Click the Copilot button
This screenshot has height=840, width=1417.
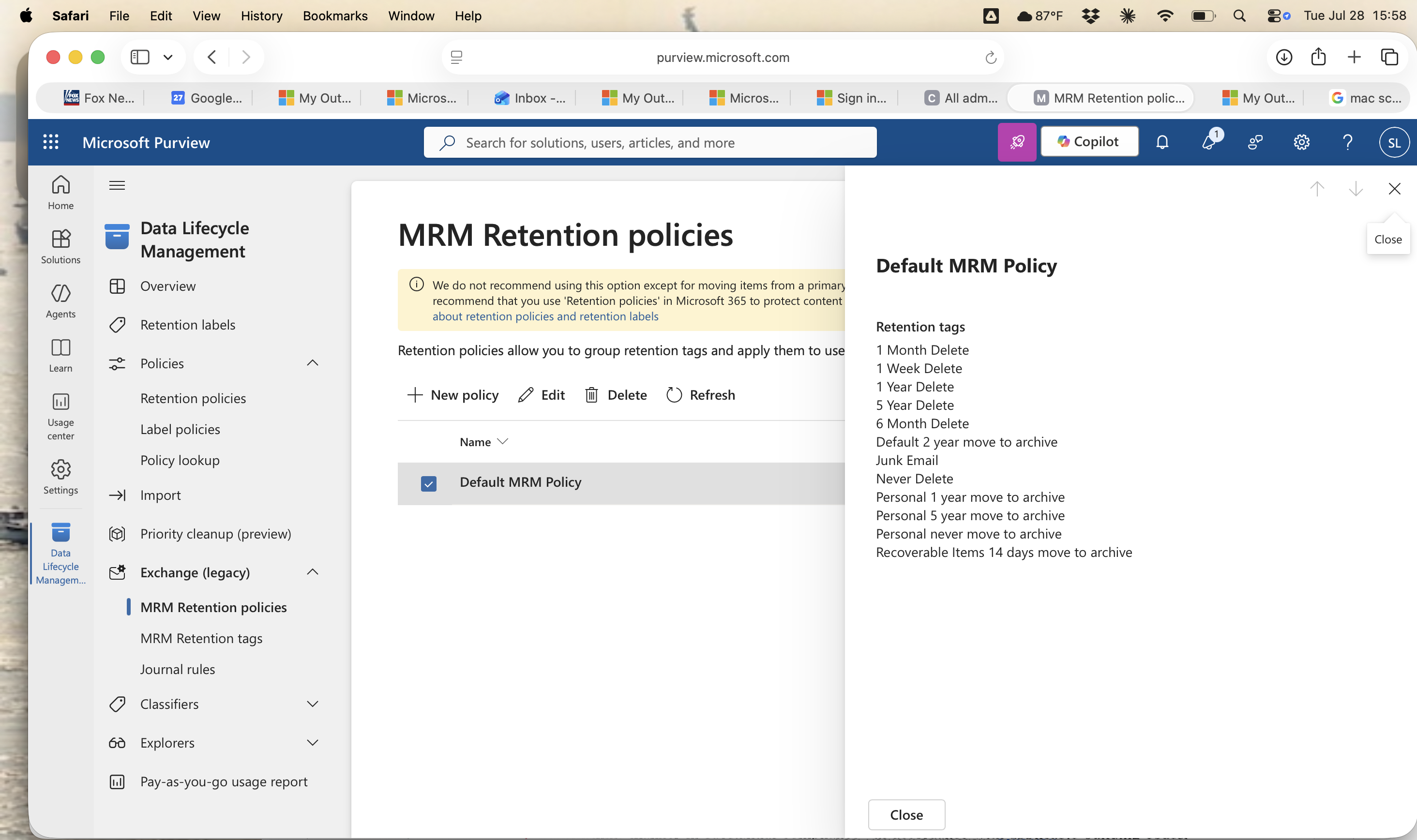[1089, 141]
